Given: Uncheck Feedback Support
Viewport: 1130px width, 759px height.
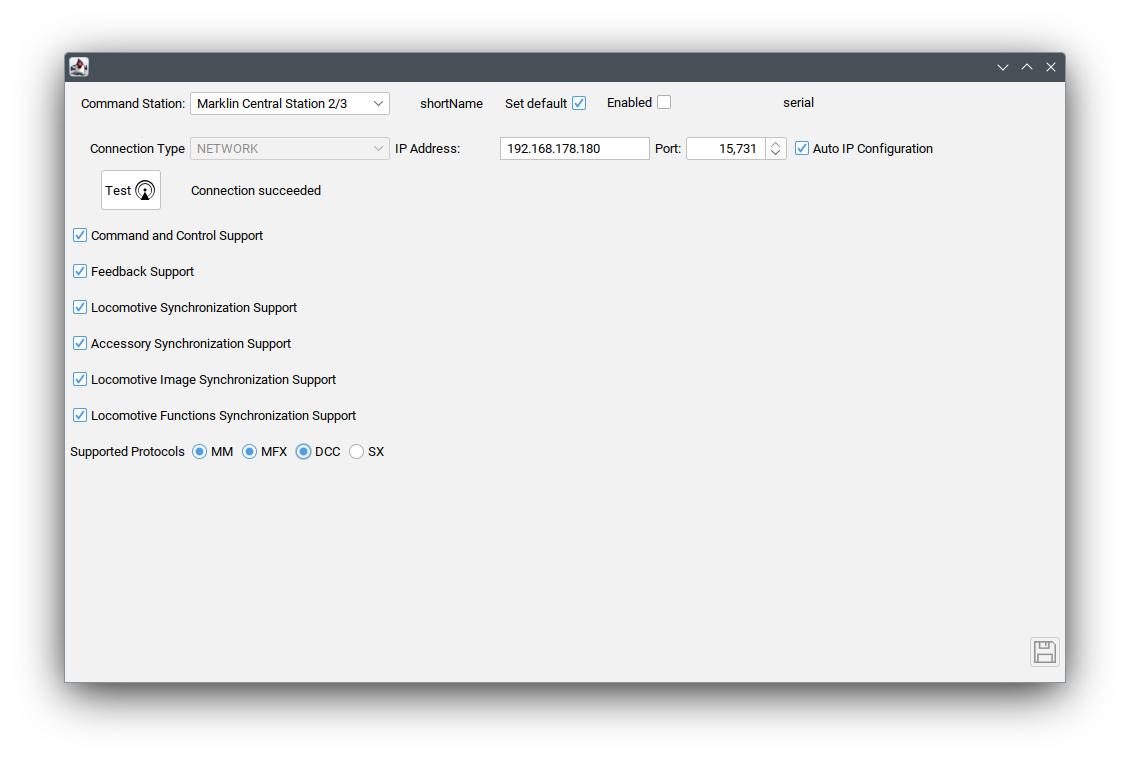Looking at the screenshot, I should tap(80, 271).
